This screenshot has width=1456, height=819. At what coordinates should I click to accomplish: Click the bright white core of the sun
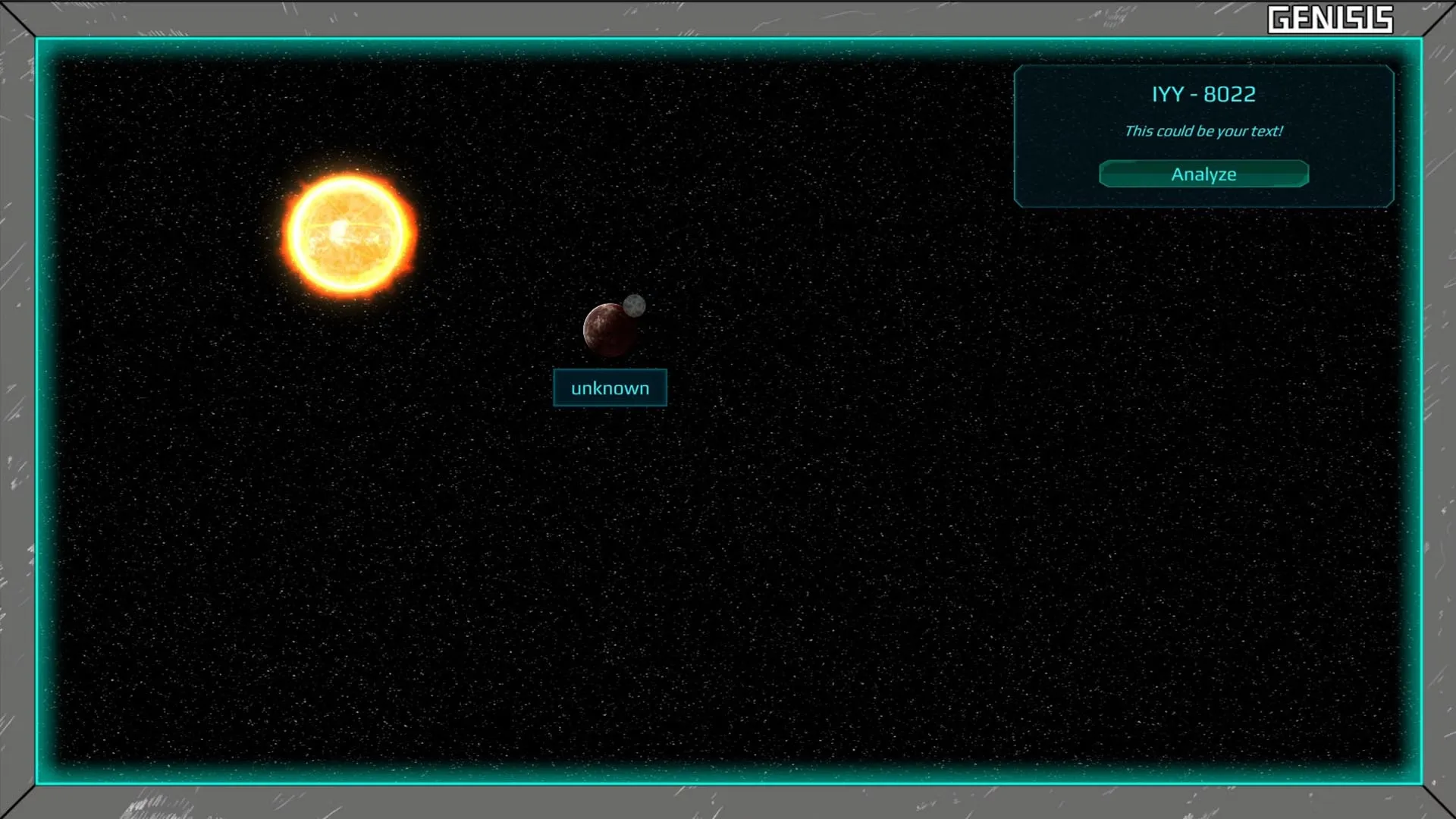tap(339, 228)
